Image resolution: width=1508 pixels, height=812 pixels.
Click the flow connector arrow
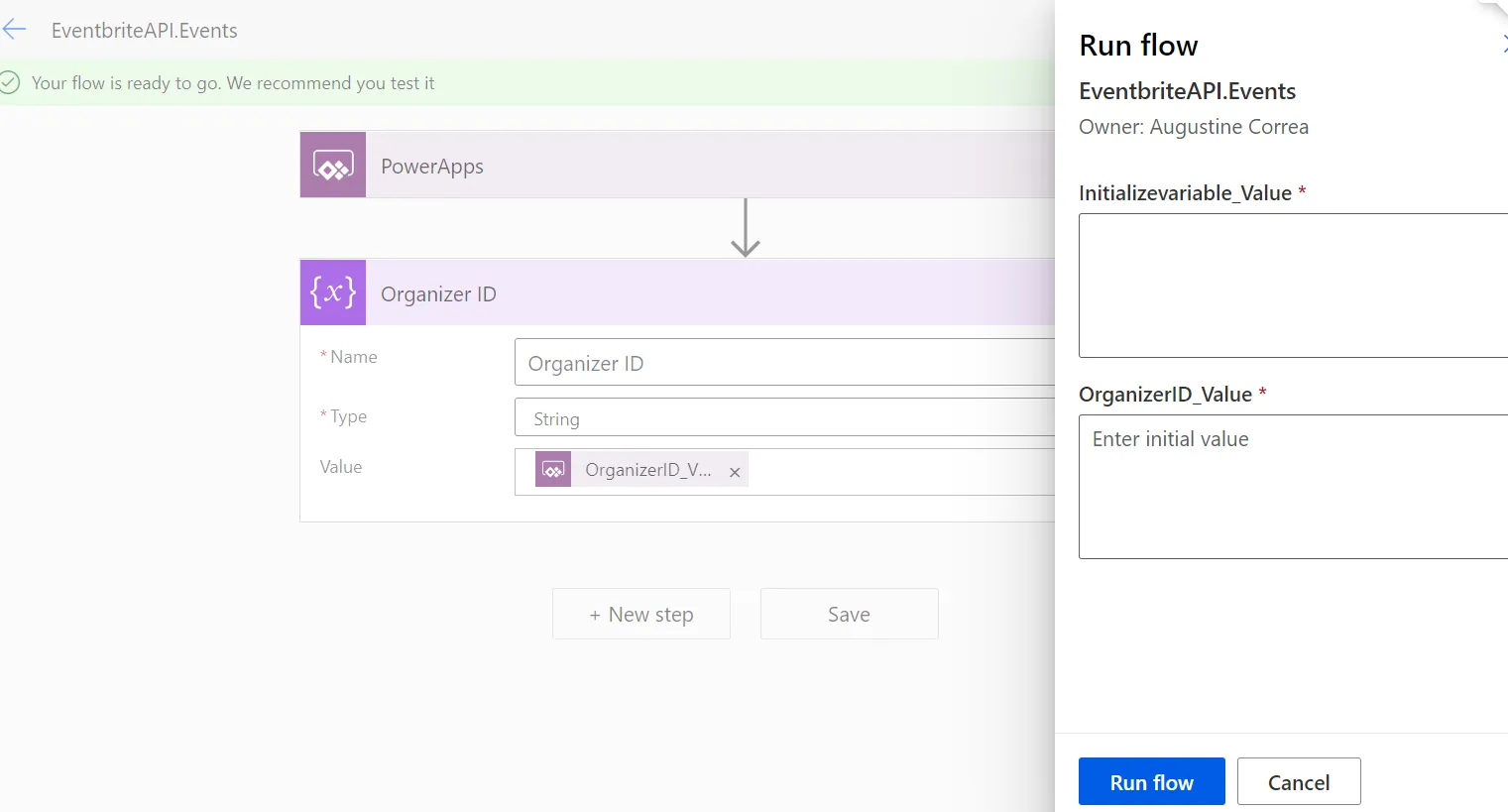[746, 228]
